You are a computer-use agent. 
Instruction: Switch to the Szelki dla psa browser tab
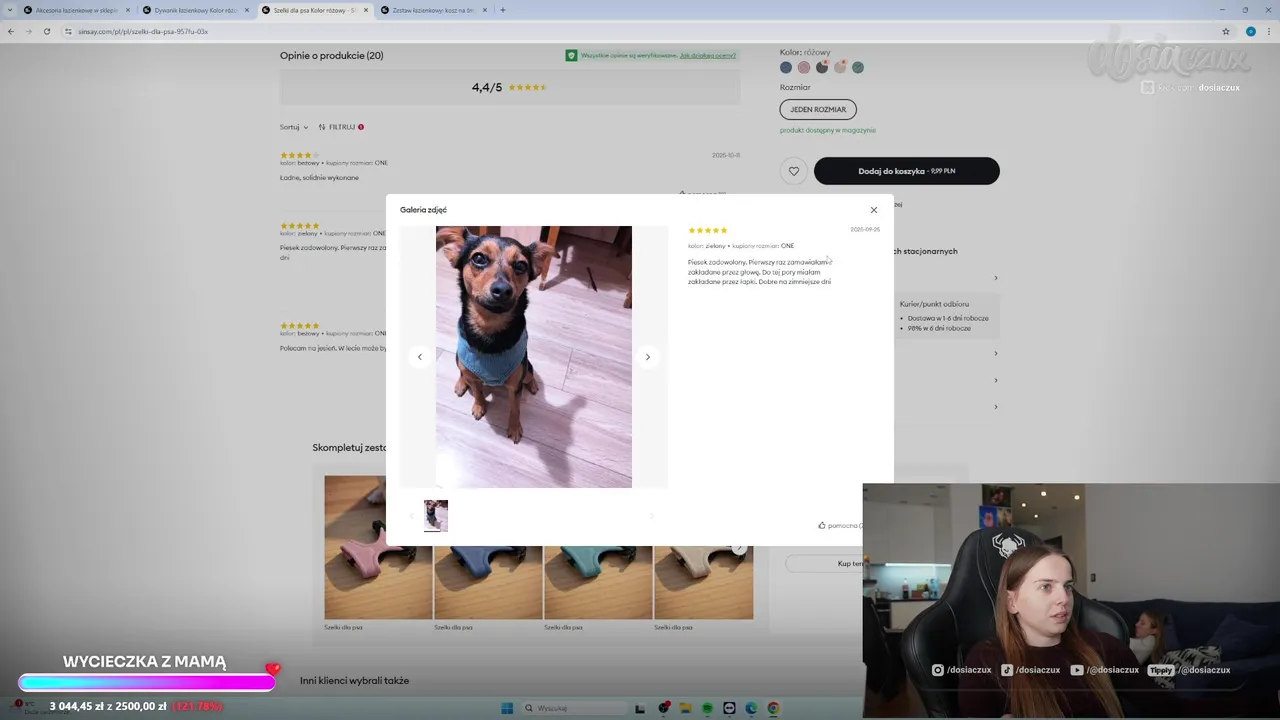pyautogui.click(x=314, y=10)
